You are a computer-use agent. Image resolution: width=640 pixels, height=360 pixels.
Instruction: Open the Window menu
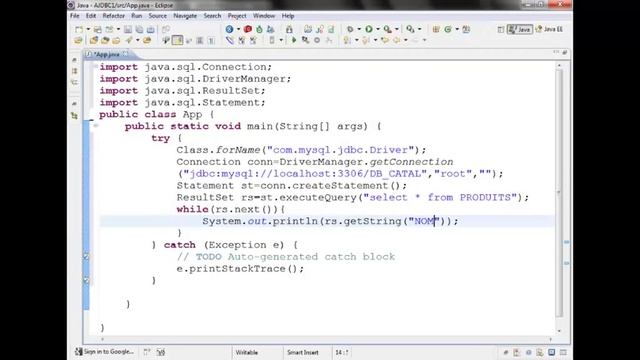(264, 16)
